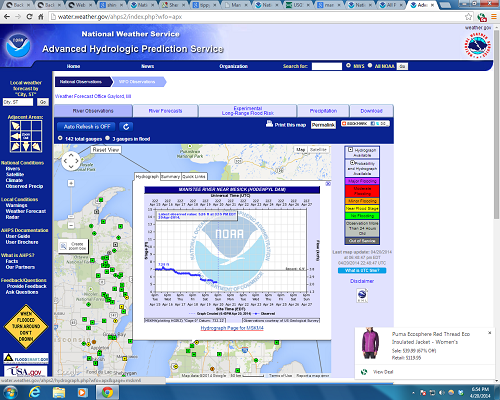Select the NWS search radio button

point(348,65)
